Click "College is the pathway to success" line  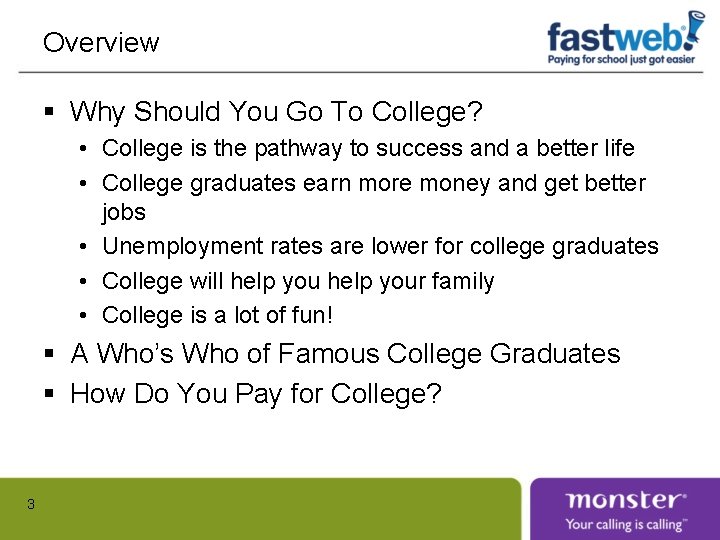(368, 149)
